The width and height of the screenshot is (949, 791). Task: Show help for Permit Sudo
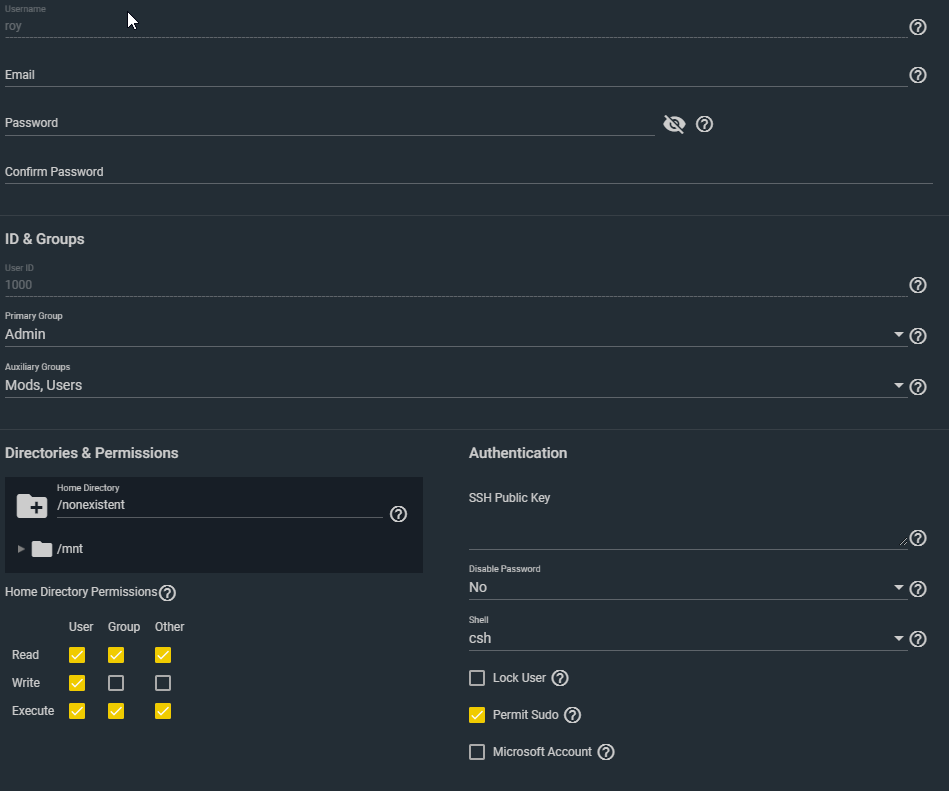(573, 715)
